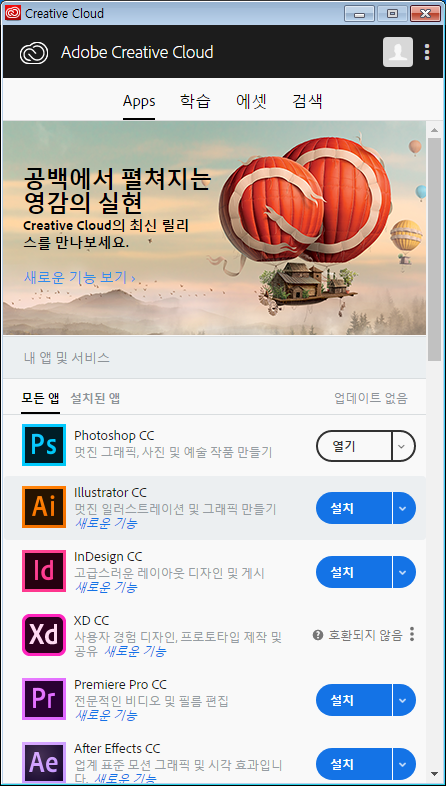446x786 pixels.
Task: Open InDesign CC 새로운 기능 link
Action: pyautogui.click(x=106, y=587)
